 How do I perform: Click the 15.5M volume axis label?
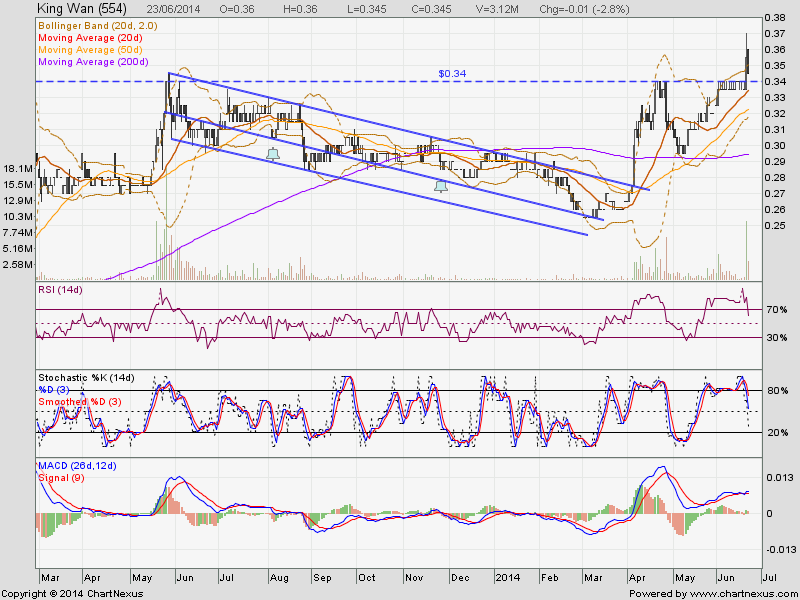click(x=19, y=185)
